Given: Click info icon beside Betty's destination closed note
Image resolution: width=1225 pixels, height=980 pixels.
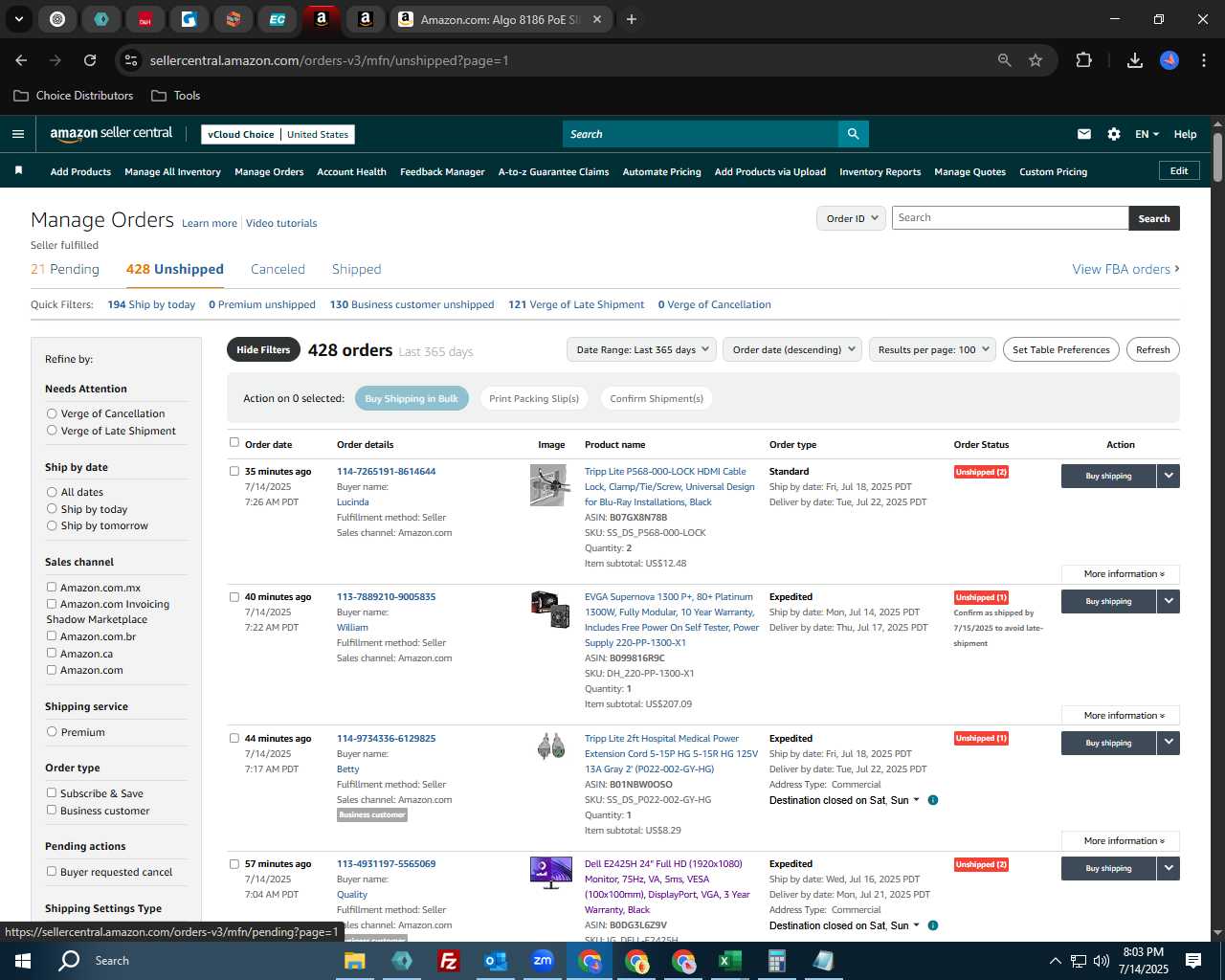Looking at the screenshot, I should [x=933, y=800].
